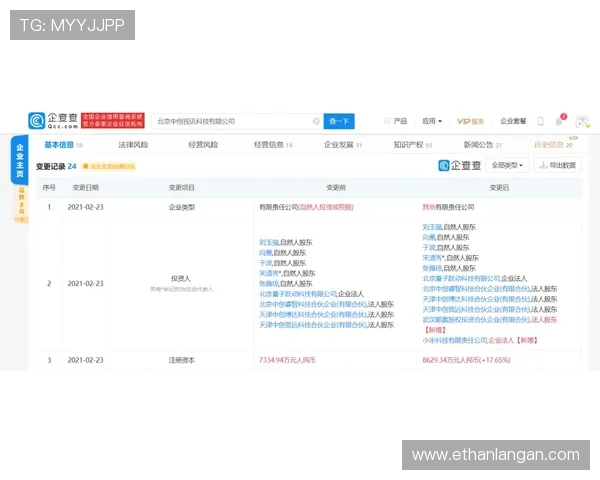
Task: Select the 品牌主页 side tab
Action: click(x=21, y=204)
